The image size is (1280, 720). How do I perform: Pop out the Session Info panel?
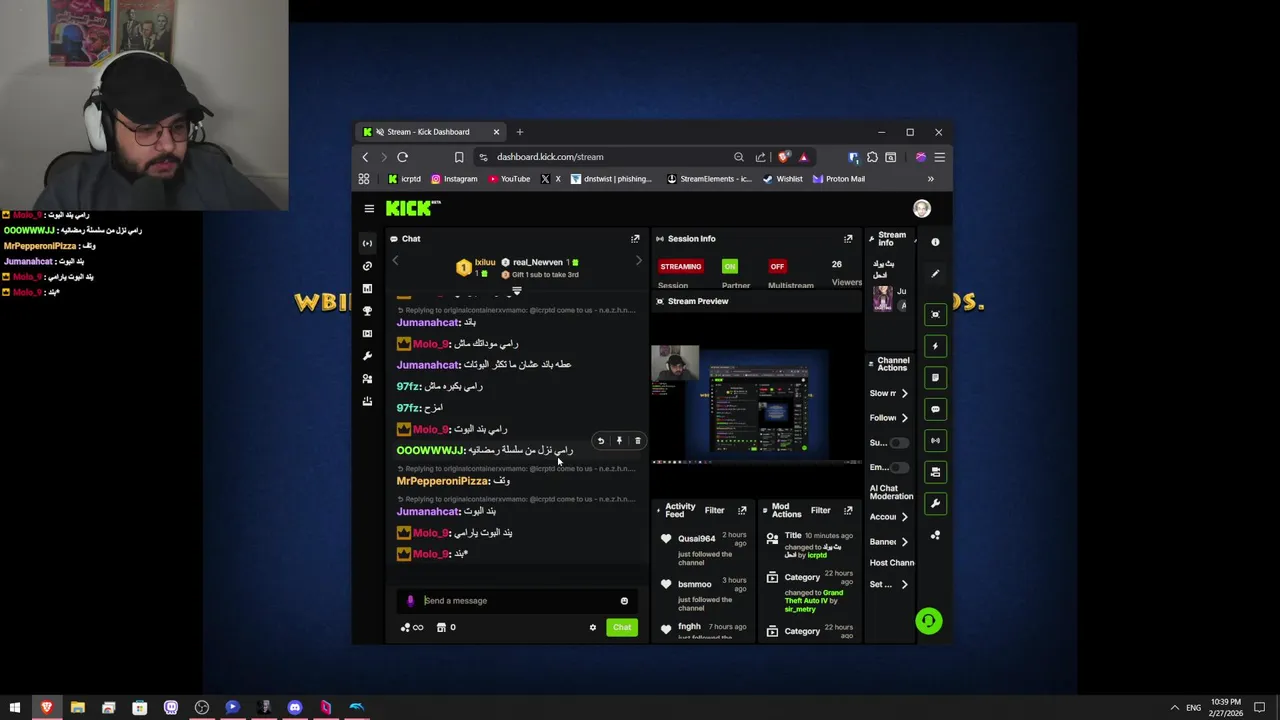(x=848, y=239)
